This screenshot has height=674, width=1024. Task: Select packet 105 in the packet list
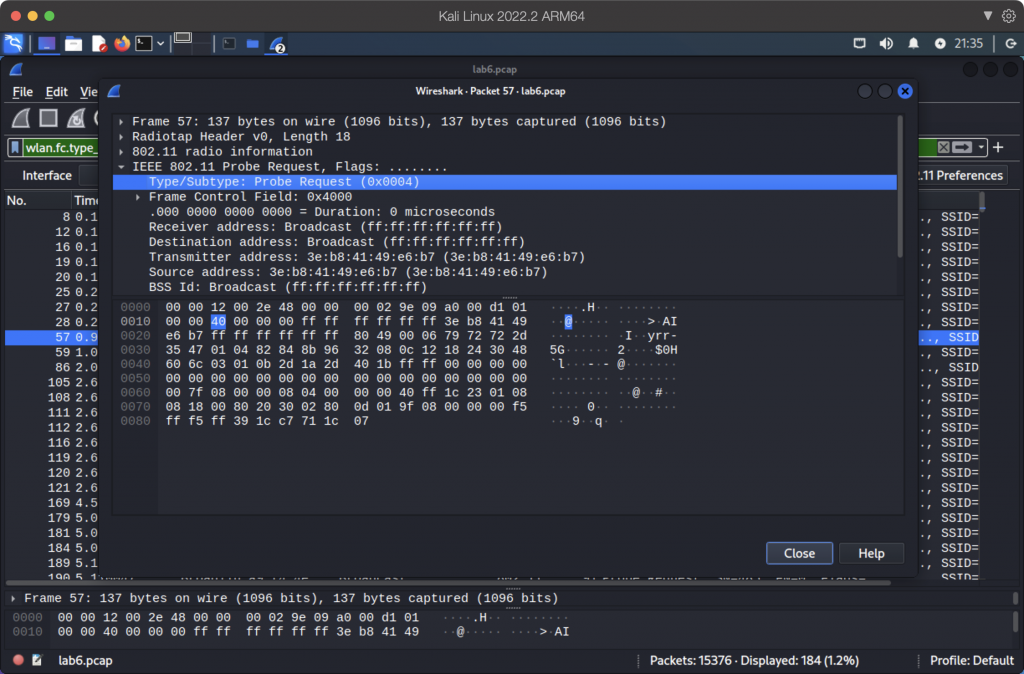click(52, 382)
